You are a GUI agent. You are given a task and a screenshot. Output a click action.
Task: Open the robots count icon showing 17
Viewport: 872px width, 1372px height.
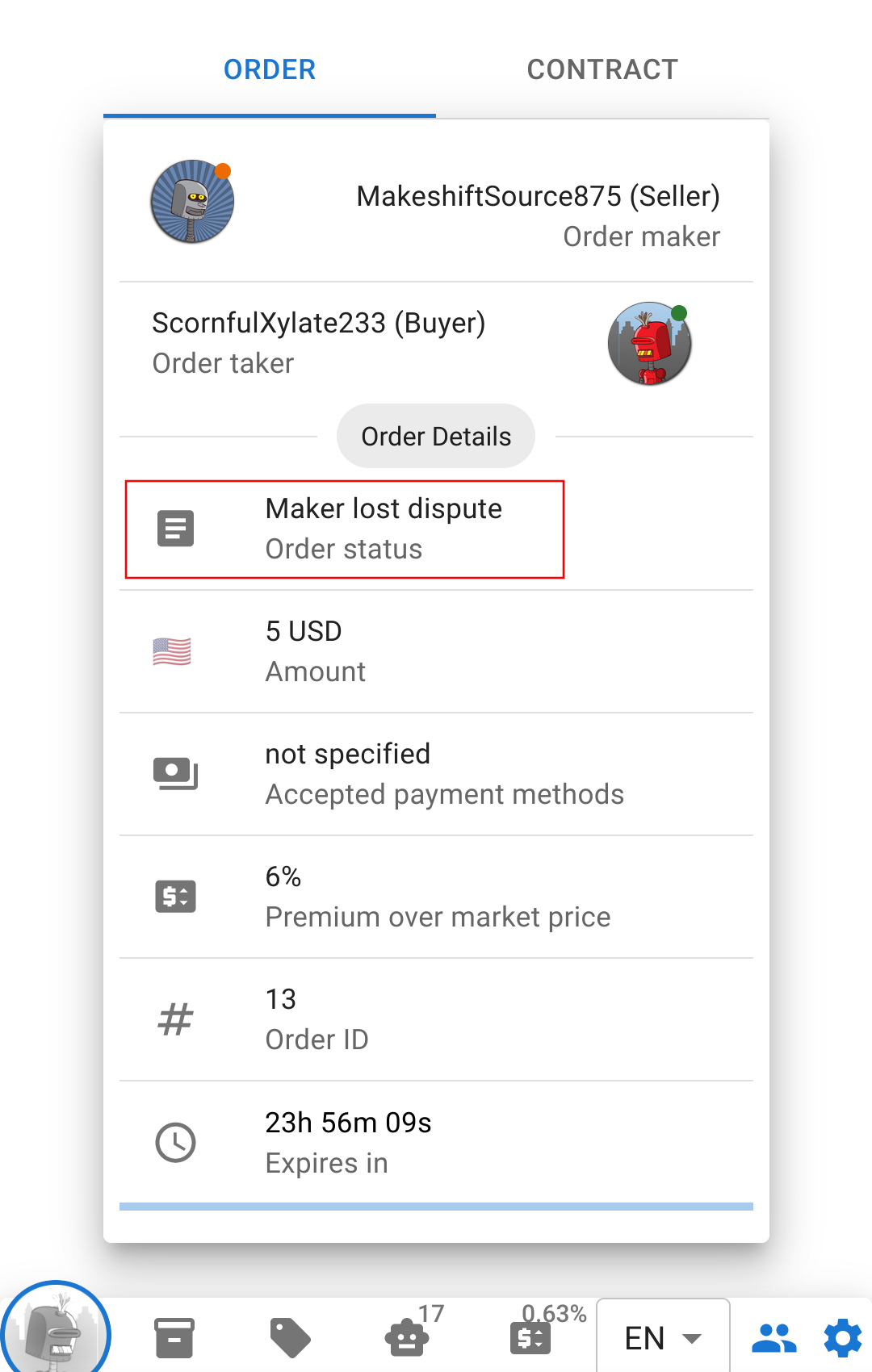(407, 1337)
